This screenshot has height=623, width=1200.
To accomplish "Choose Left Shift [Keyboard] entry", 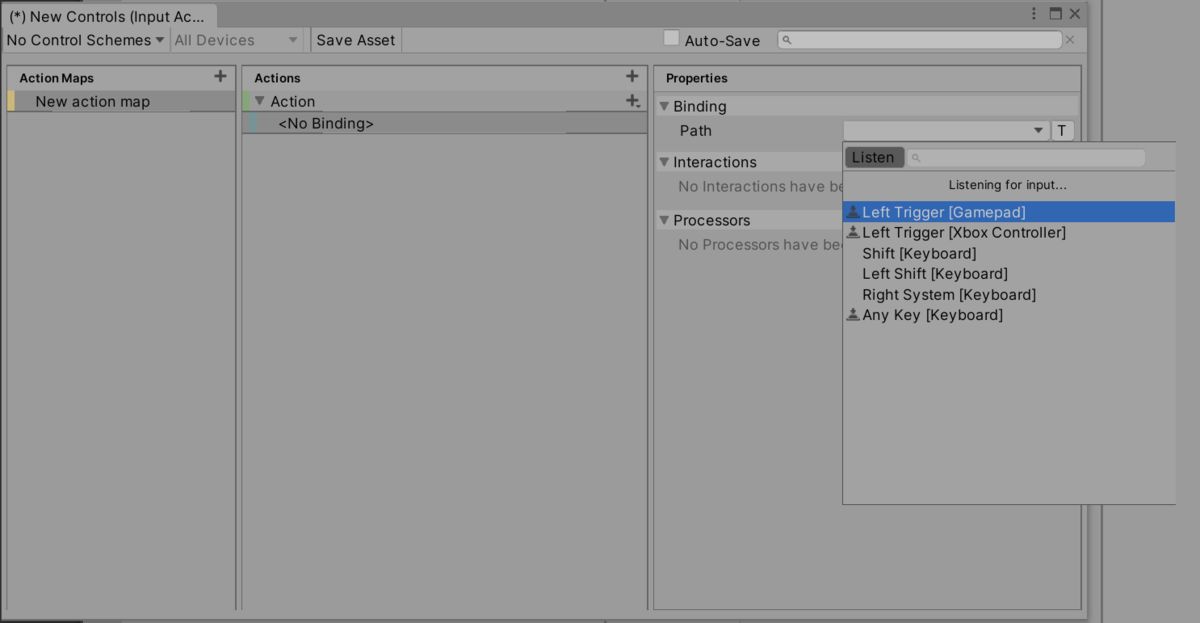I will pyautogui.click(x=1009, y=273).
